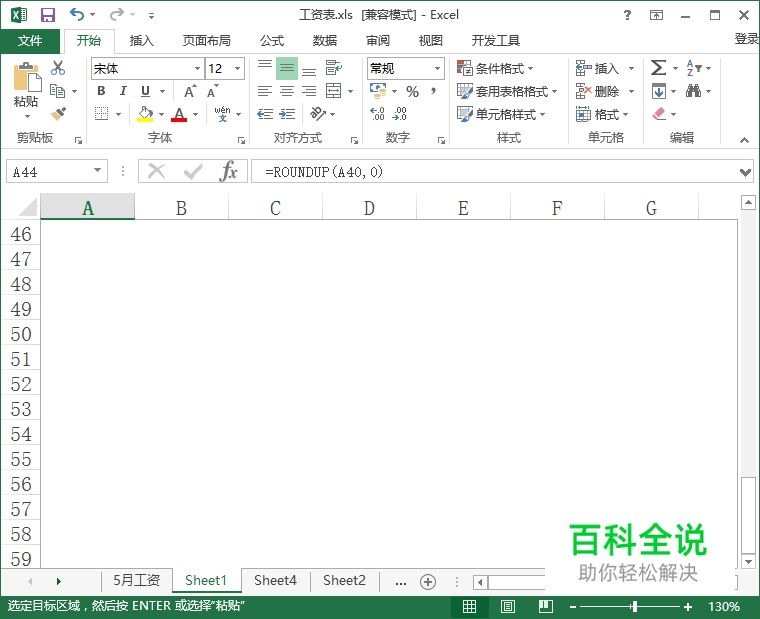Open the Name Box dropdown arrow
The height and width of the screenshot is (619, 760).
(x=97, y=171)
